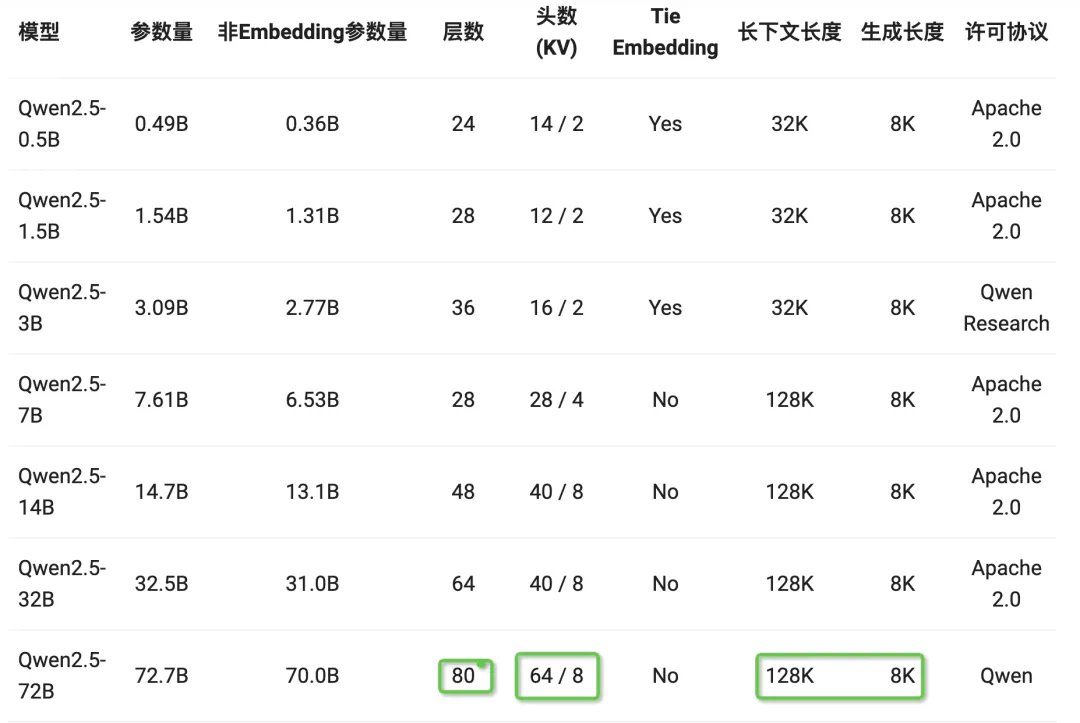Screen dimensions: 1080x723
Task: Click the Qwen2.5-1.5B model cell
Action: pyautogui.click(x=62, y=216)
